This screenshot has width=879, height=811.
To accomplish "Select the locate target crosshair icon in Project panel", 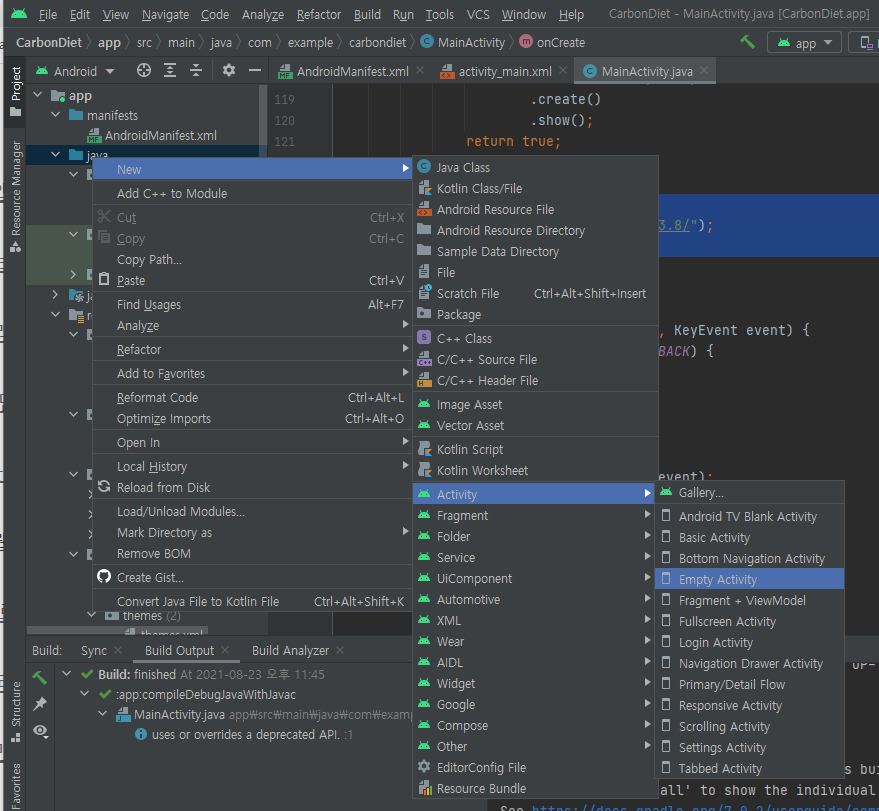I will 144,71.
